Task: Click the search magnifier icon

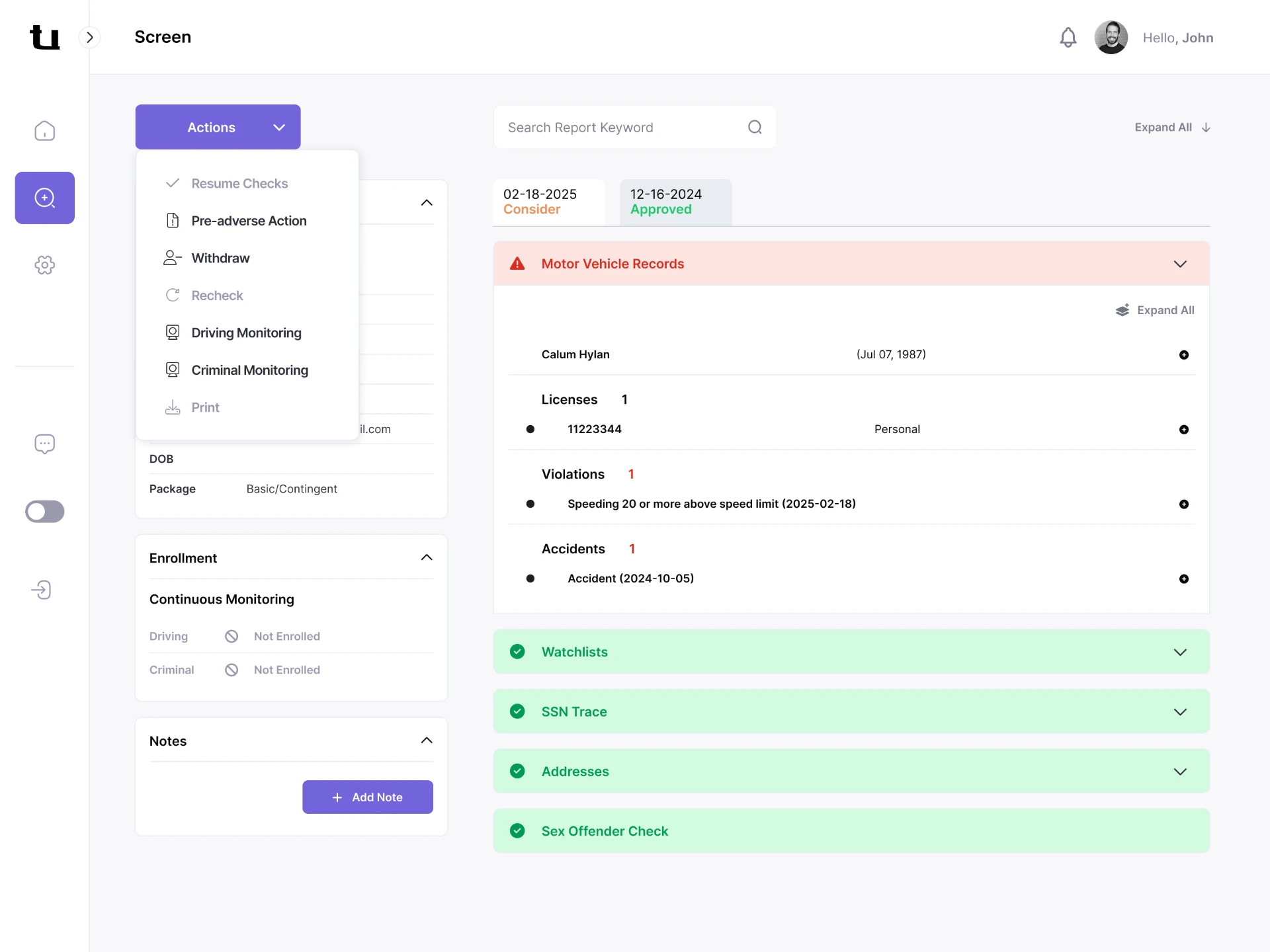Action: point(755,127)
